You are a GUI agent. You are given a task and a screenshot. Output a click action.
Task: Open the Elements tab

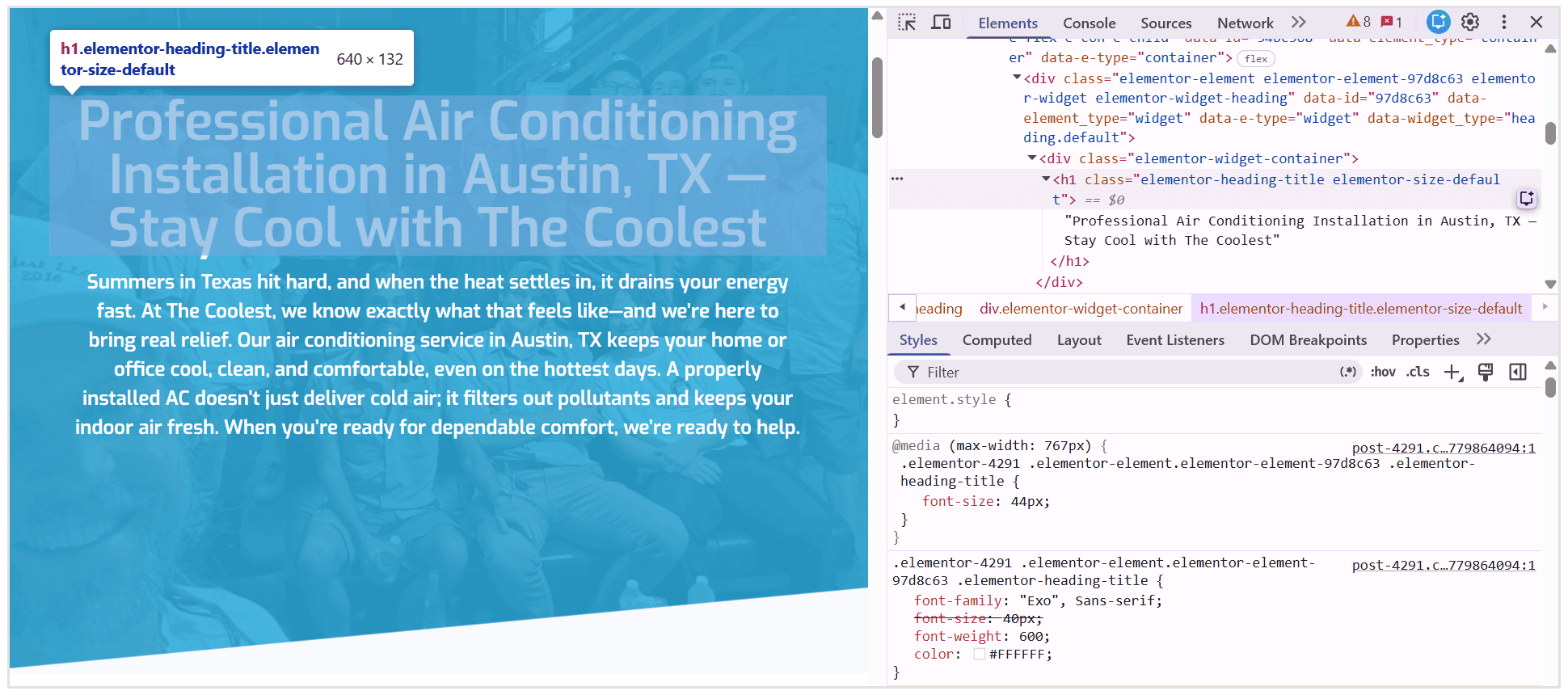(1008, 23)
